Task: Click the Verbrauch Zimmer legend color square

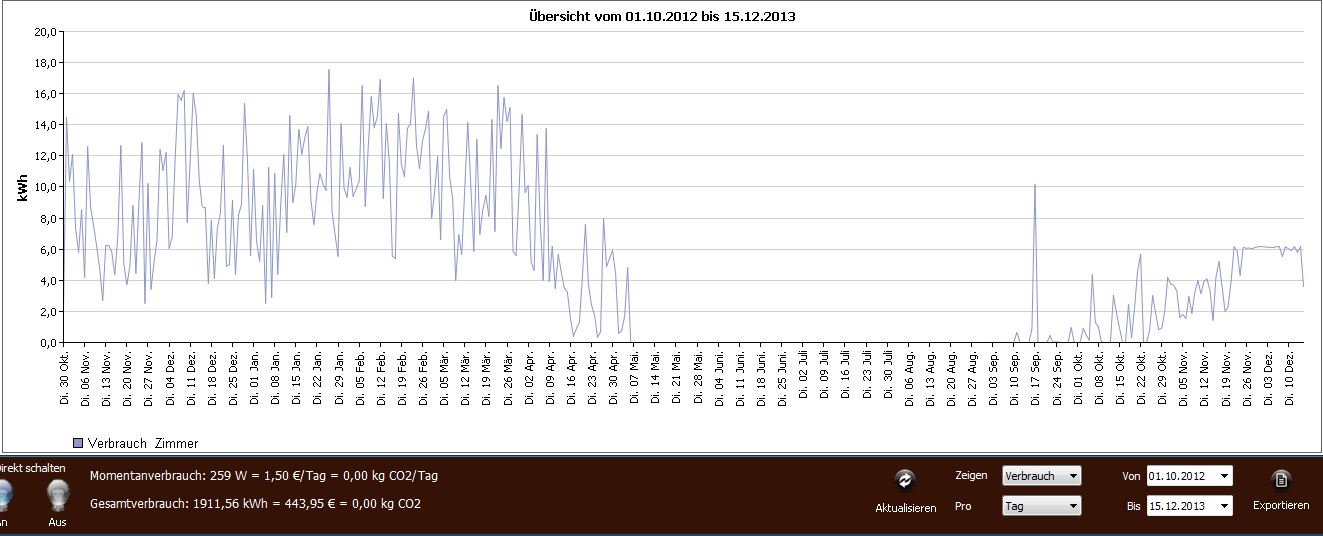Action: pyautogui.click(x=77, y=443)
